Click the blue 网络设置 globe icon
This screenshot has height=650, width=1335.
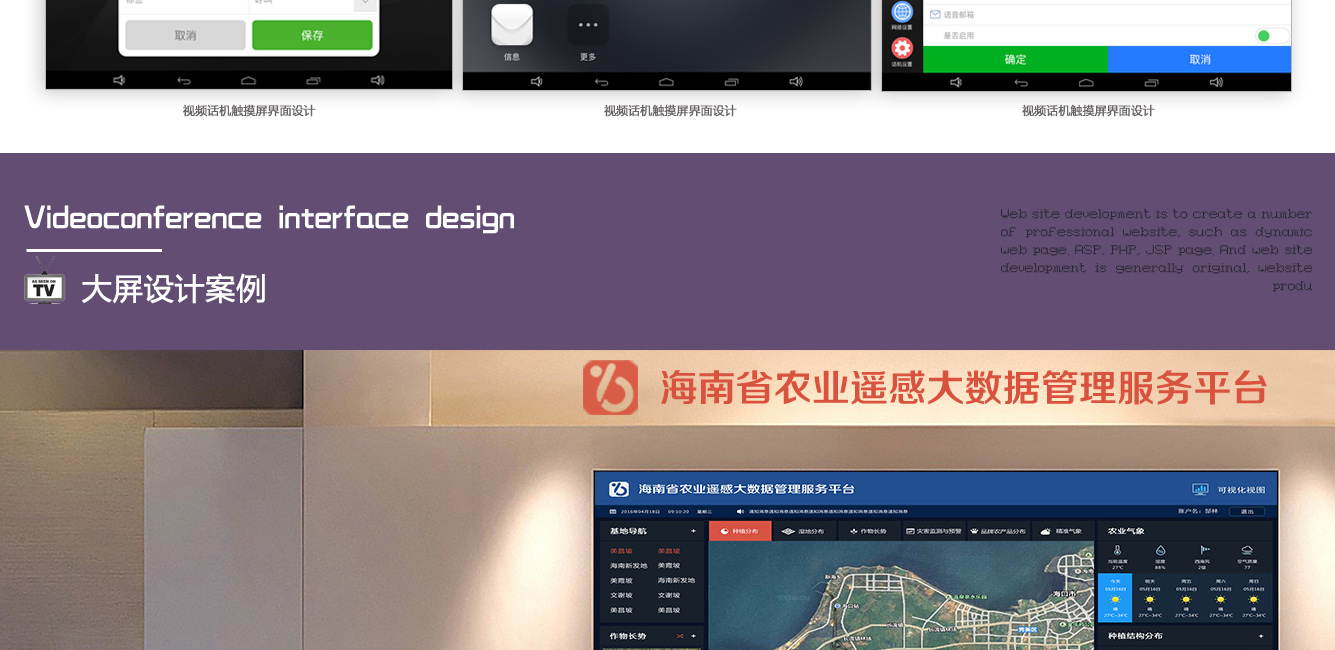coord(902,12)
